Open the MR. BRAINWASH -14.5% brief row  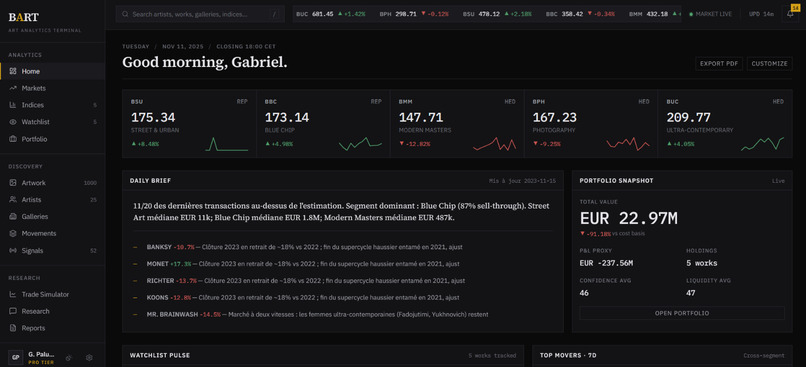[343, 315]
